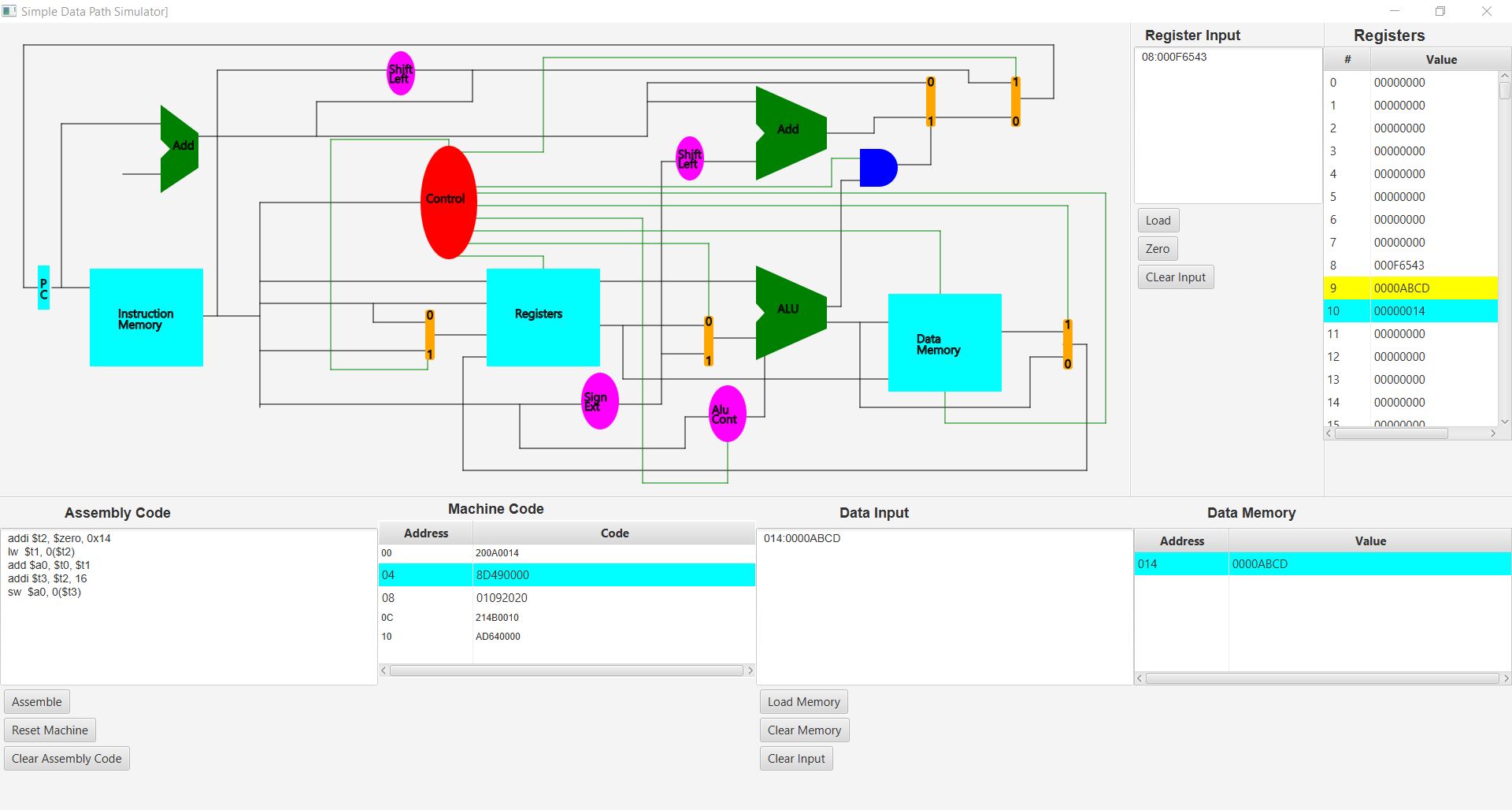This screenshot has width=1512, height=810.
Task: Click the blue AND gate
Action: point(877,168)
